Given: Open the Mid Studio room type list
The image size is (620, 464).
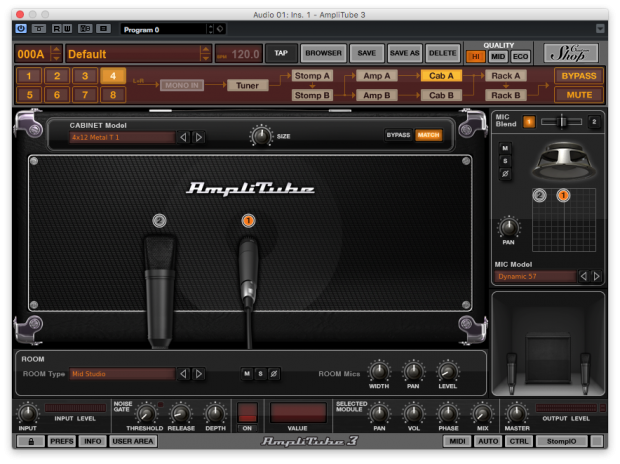Looking at the screenshot, I should pos(122,374).
